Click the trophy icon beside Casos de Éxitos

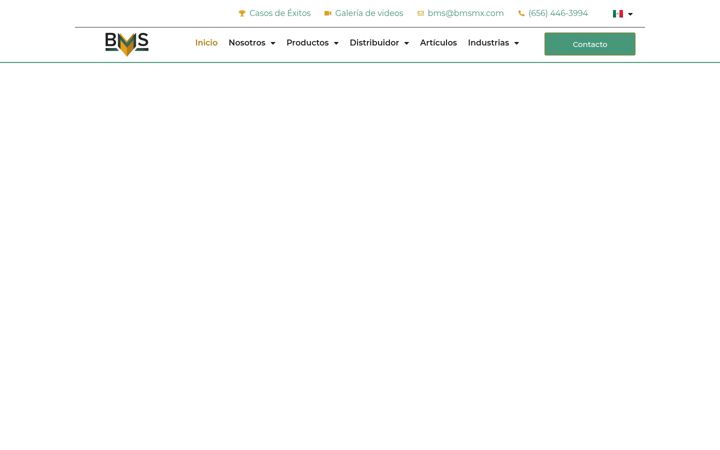[242, 13]
